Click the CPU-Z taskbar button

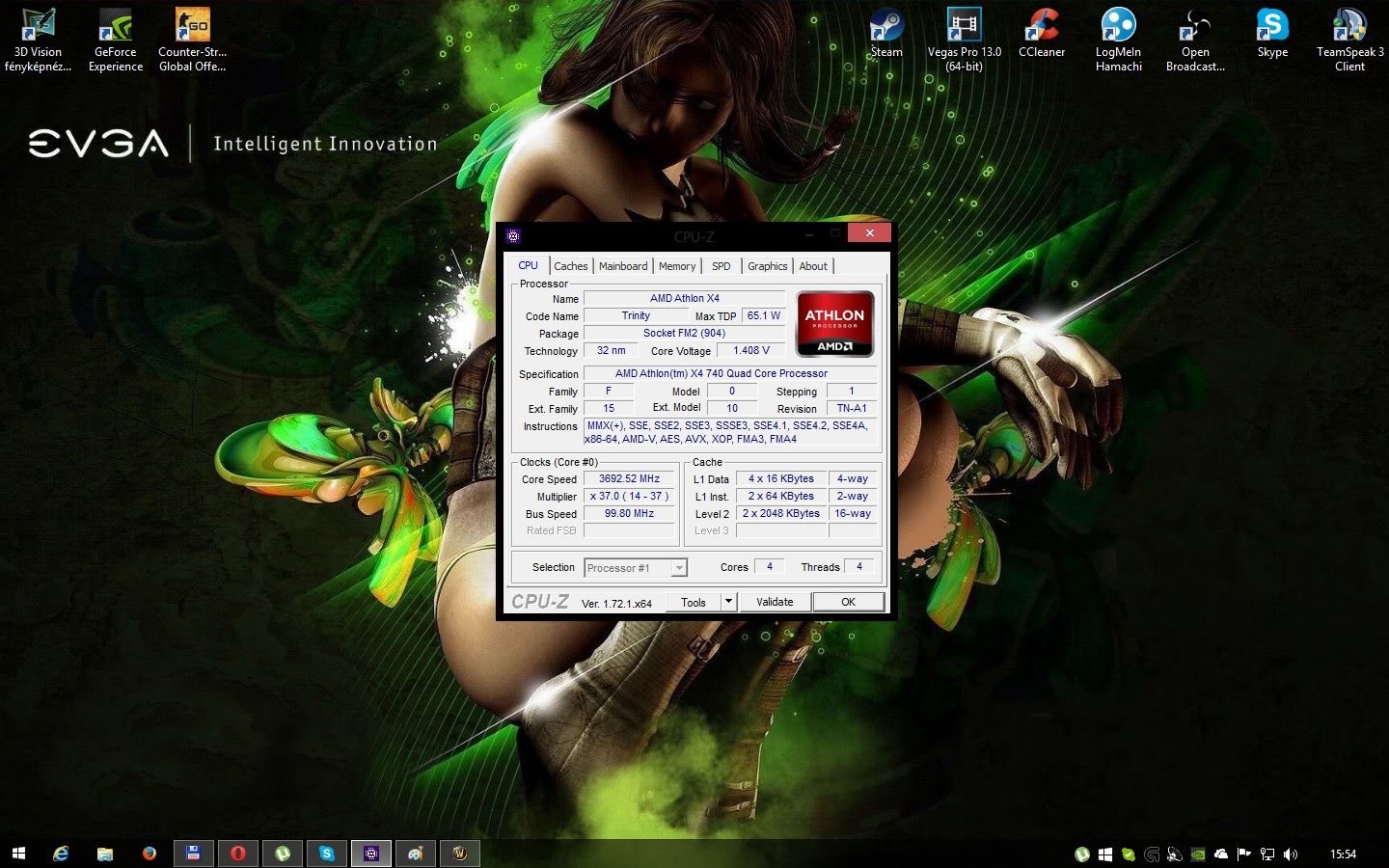(370, 854)
